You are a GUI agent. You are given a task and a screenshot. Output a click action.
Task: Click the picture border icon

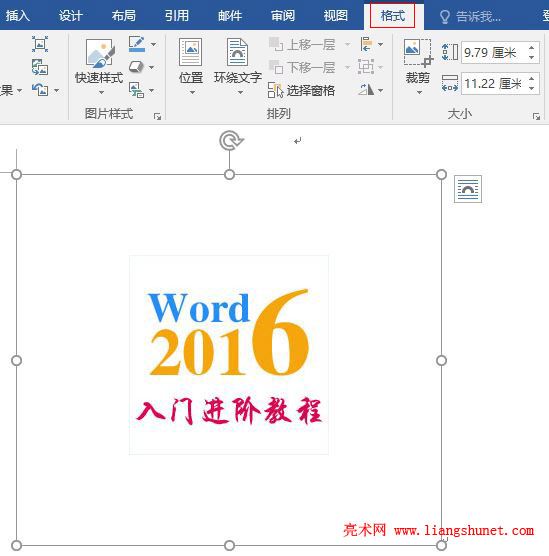point(137,44)
